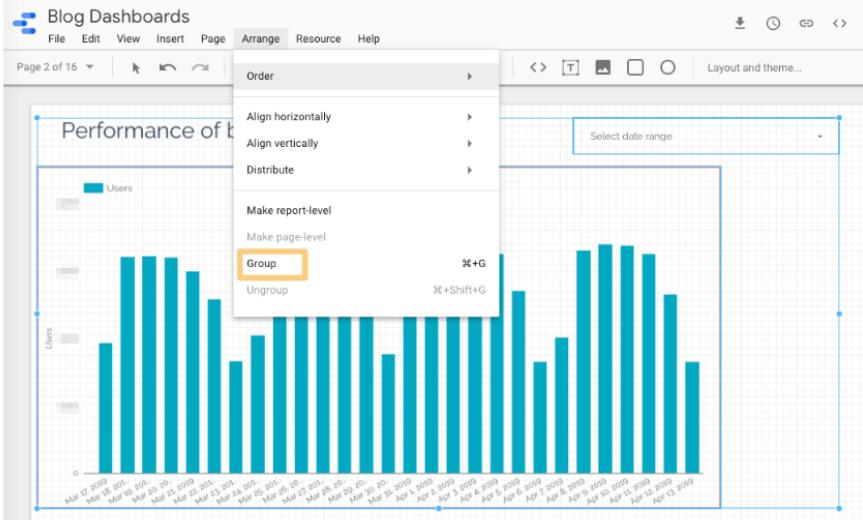This screenshot has height=520, width=863.
Task: Select the circle shape tool
Action: point(667,68)
